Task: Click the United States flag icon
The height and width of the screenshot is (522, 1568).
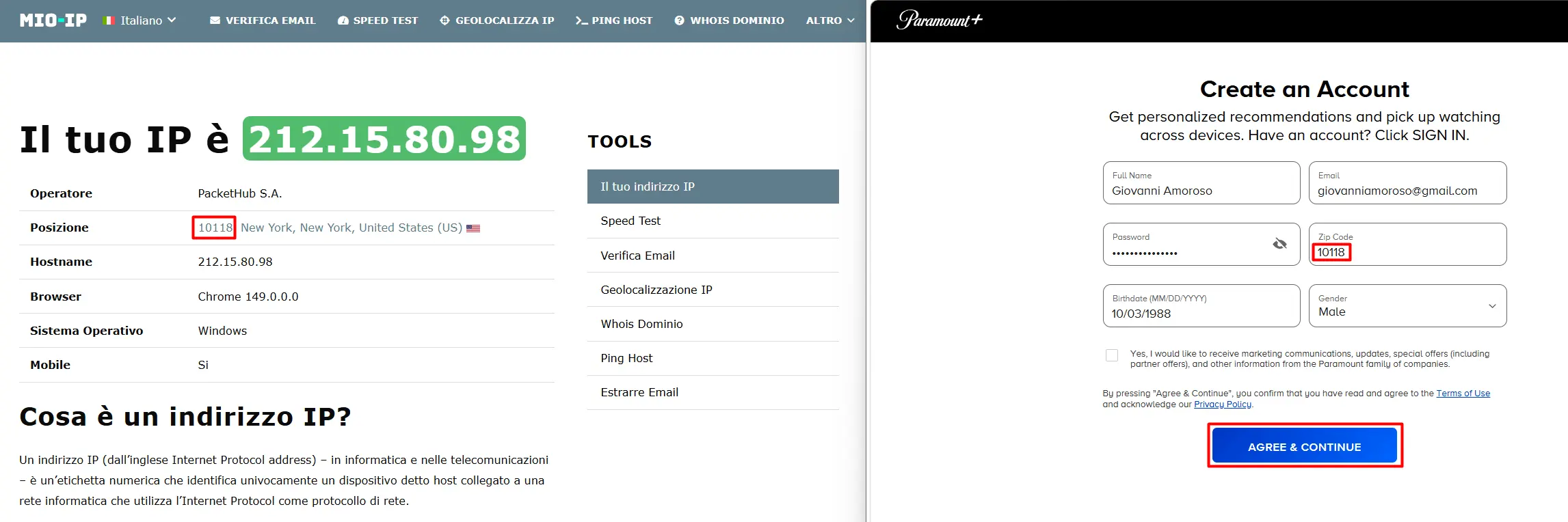Action: (x=473, y=228)
